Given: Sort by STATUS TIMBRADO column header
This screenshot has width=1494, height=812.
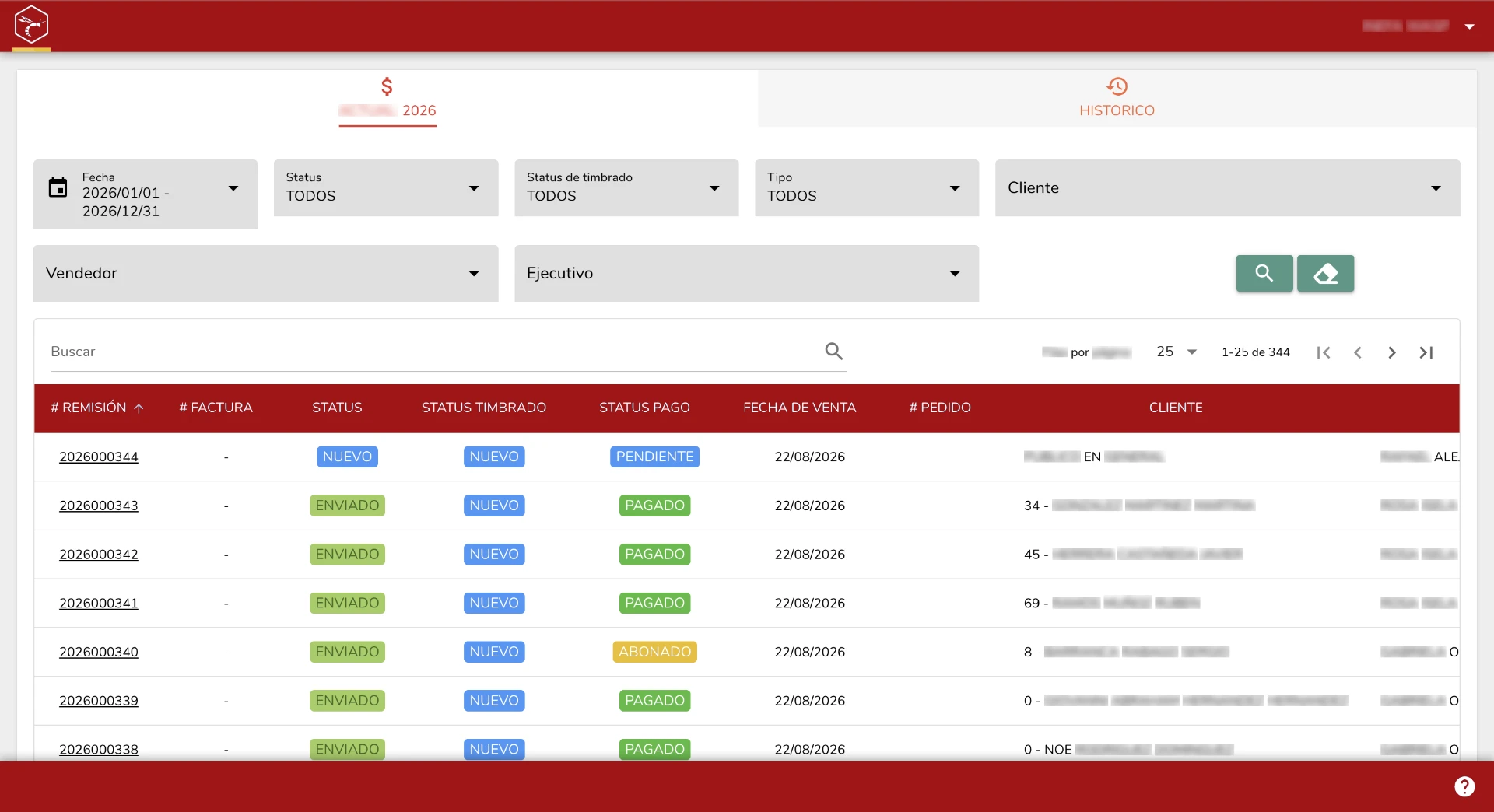Looking at the screenshot, I should point(484,408).
